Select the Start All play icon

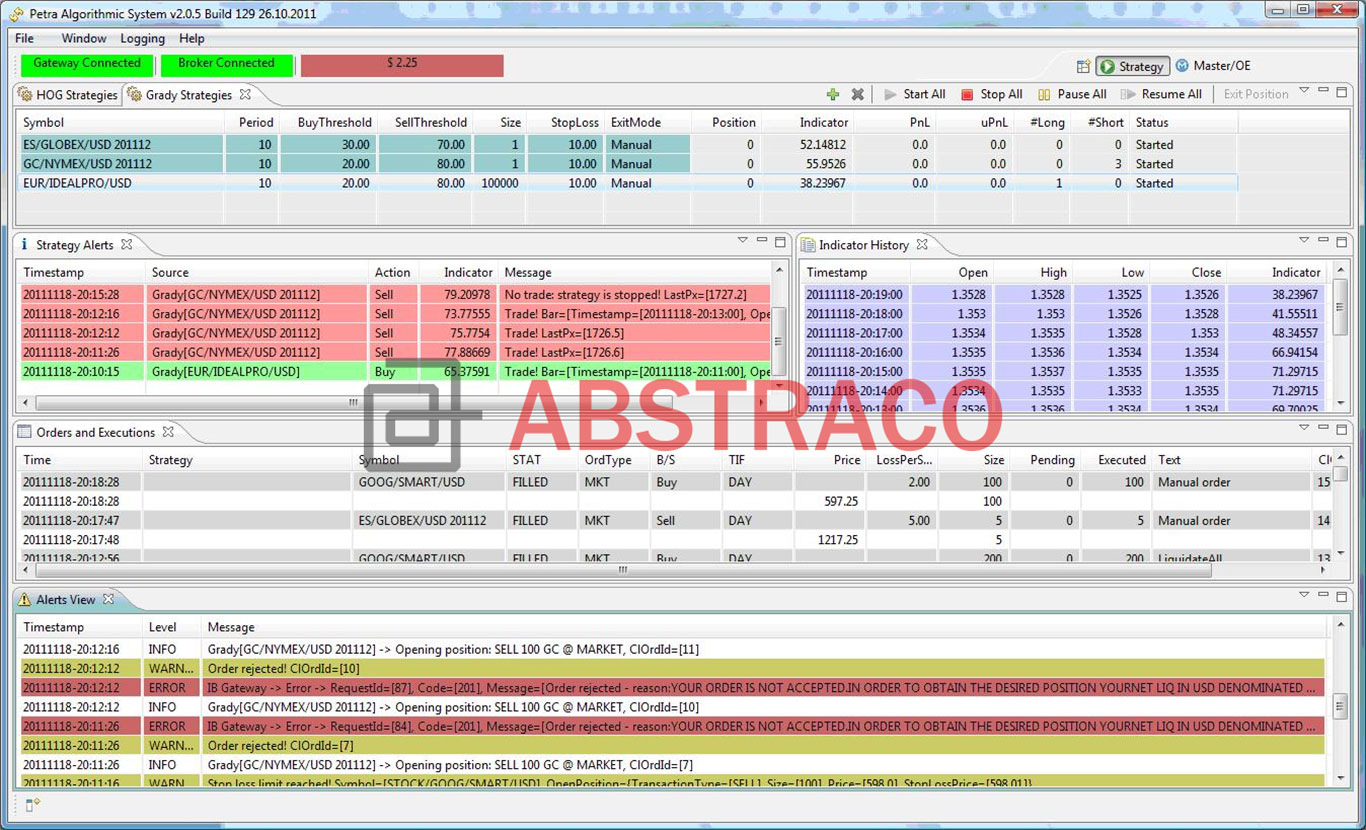pos(890,94)
